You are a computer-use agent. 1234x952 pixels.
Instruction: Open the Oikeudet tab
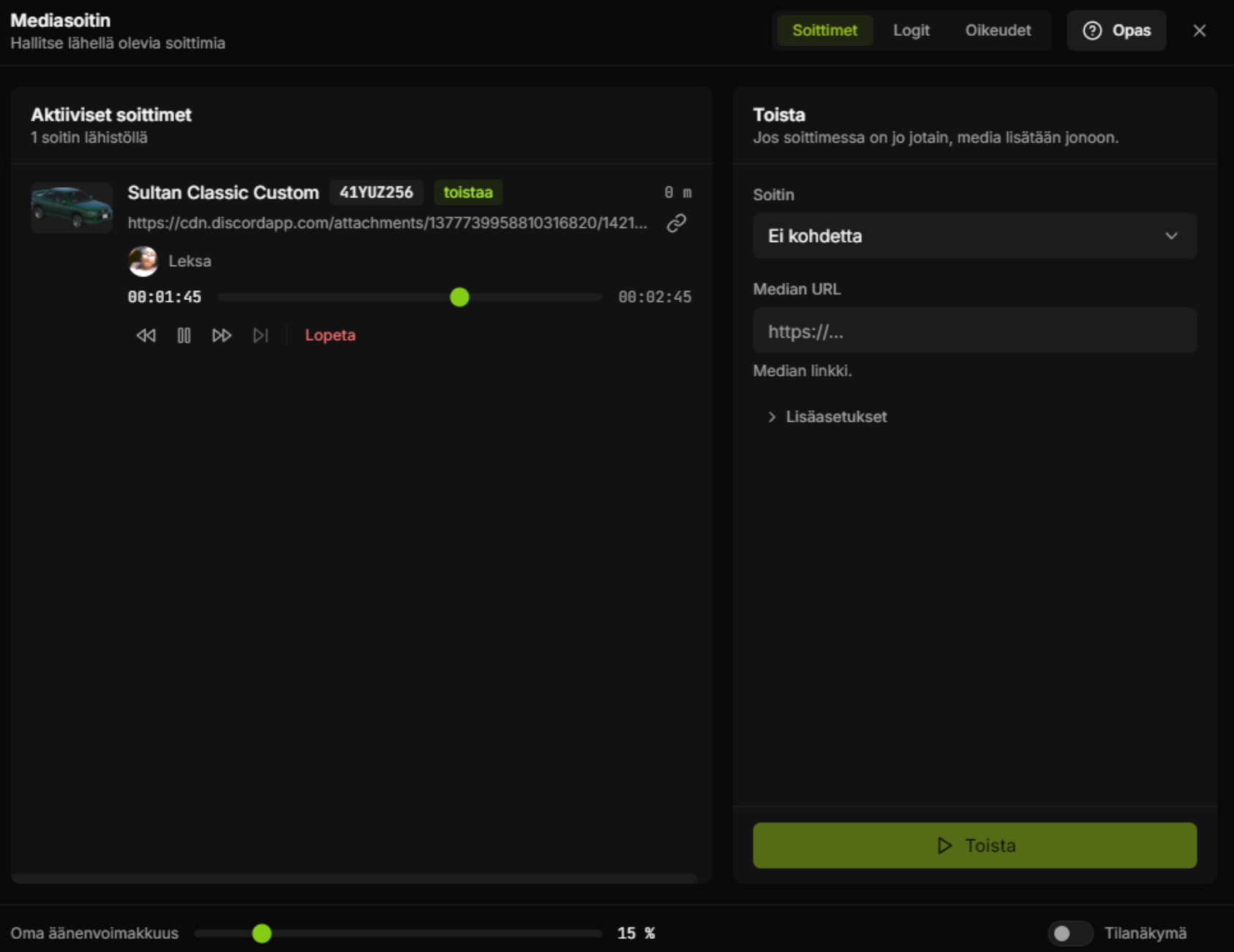tap(998, 31)
